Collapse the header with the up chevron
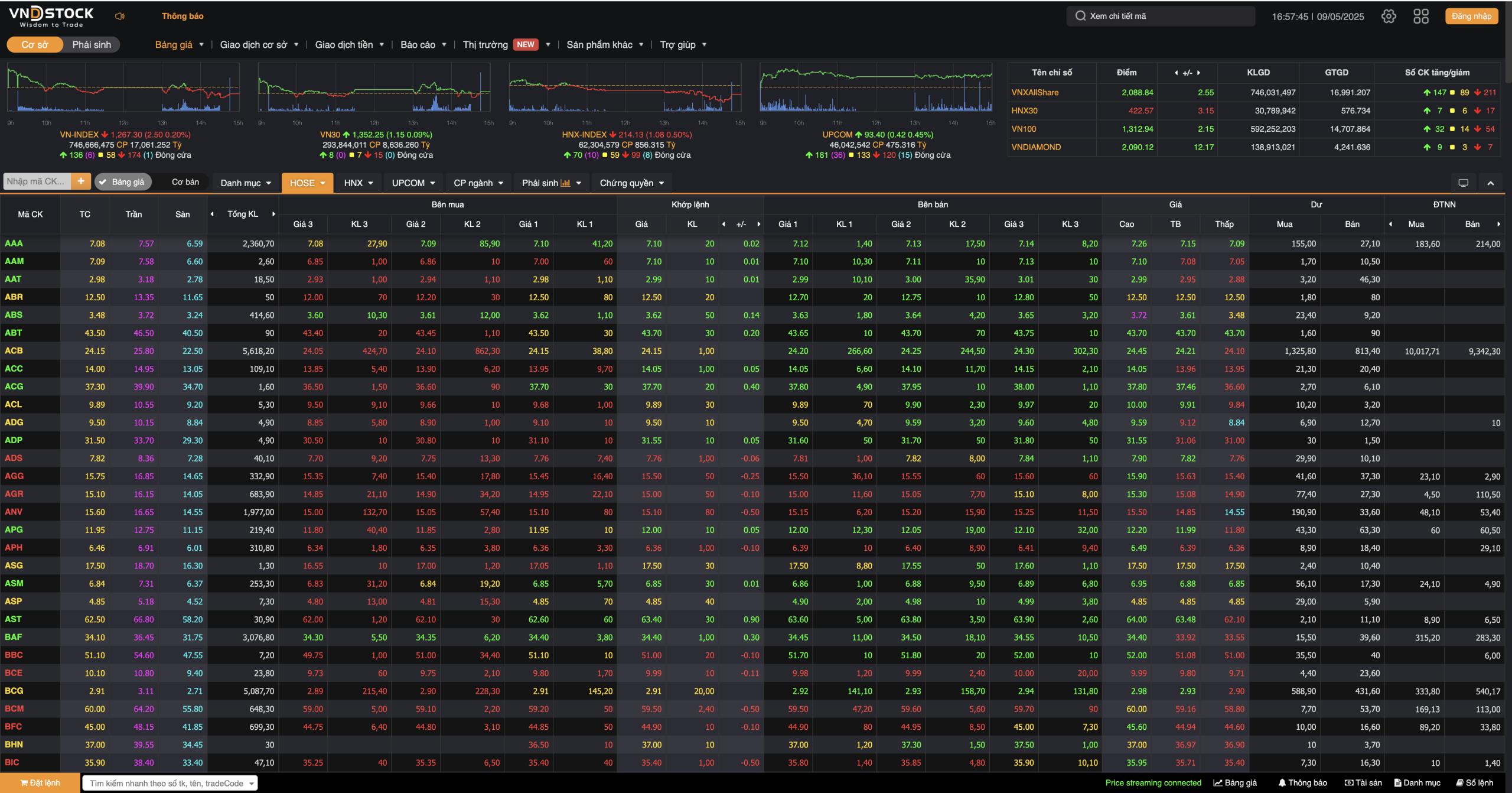Viewport: 1512px width, 793px height. [1490, 183]
